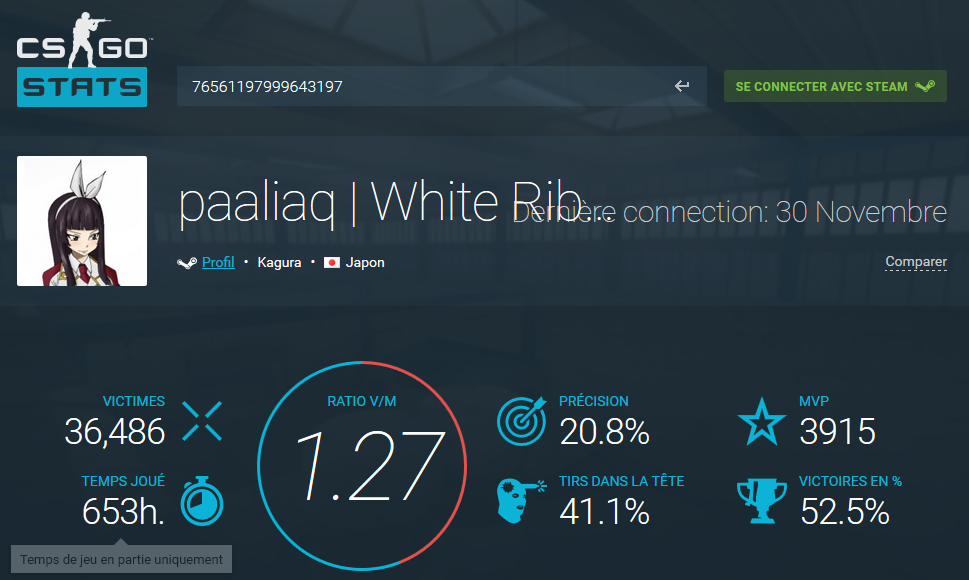Click the Temps de jeu tooltip
Viewport: 969px width, 580px height.
[121, 559]
